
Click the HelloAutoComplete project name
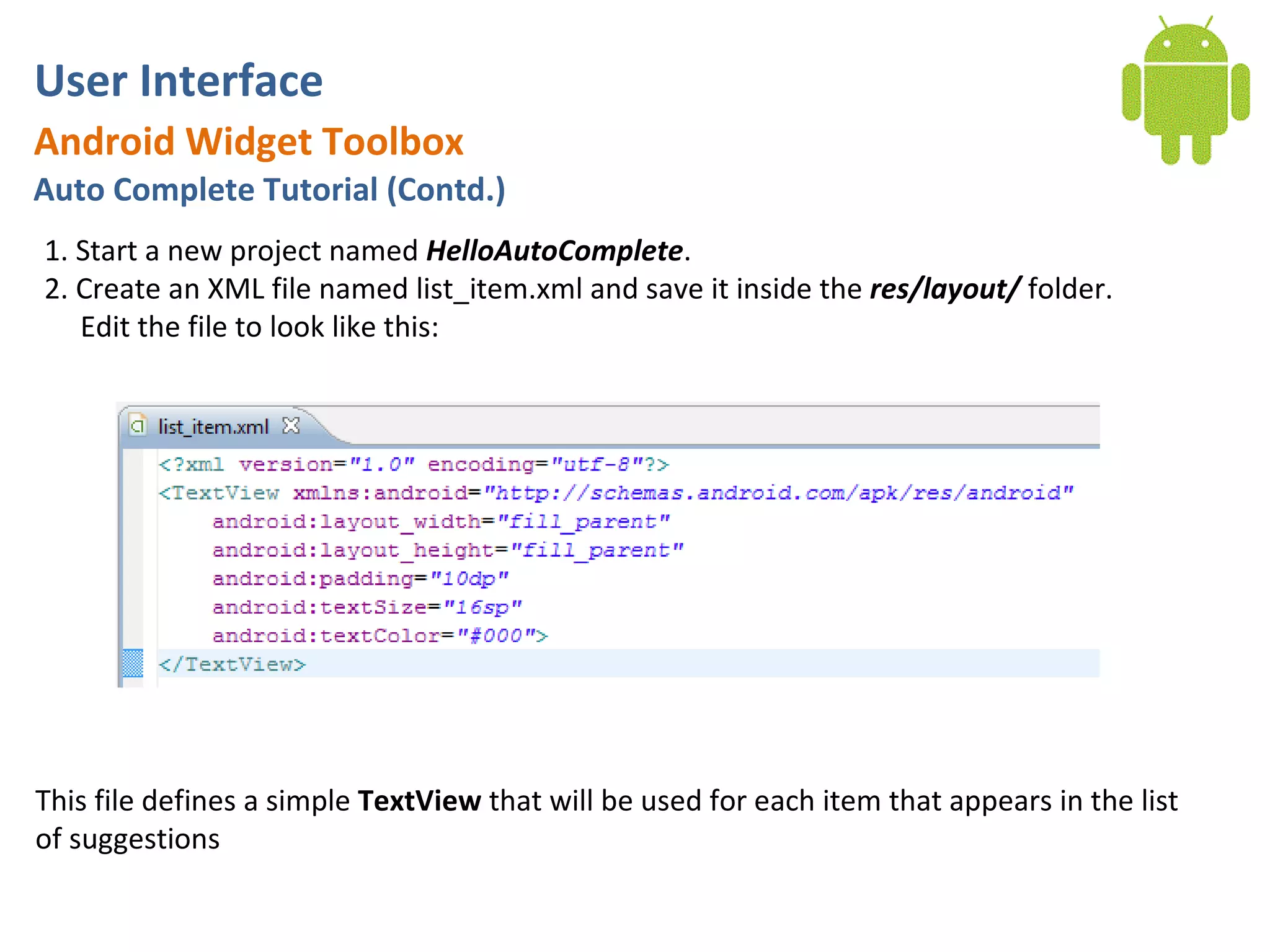point(554,252)
